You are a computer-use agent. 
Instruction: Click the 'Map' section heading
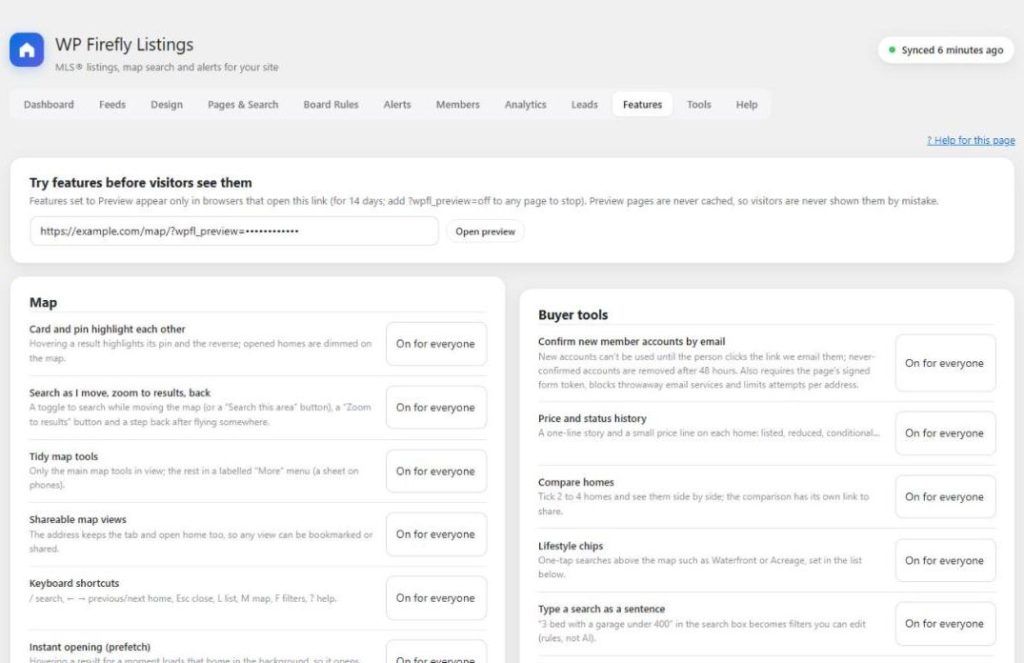click(43, 302)
